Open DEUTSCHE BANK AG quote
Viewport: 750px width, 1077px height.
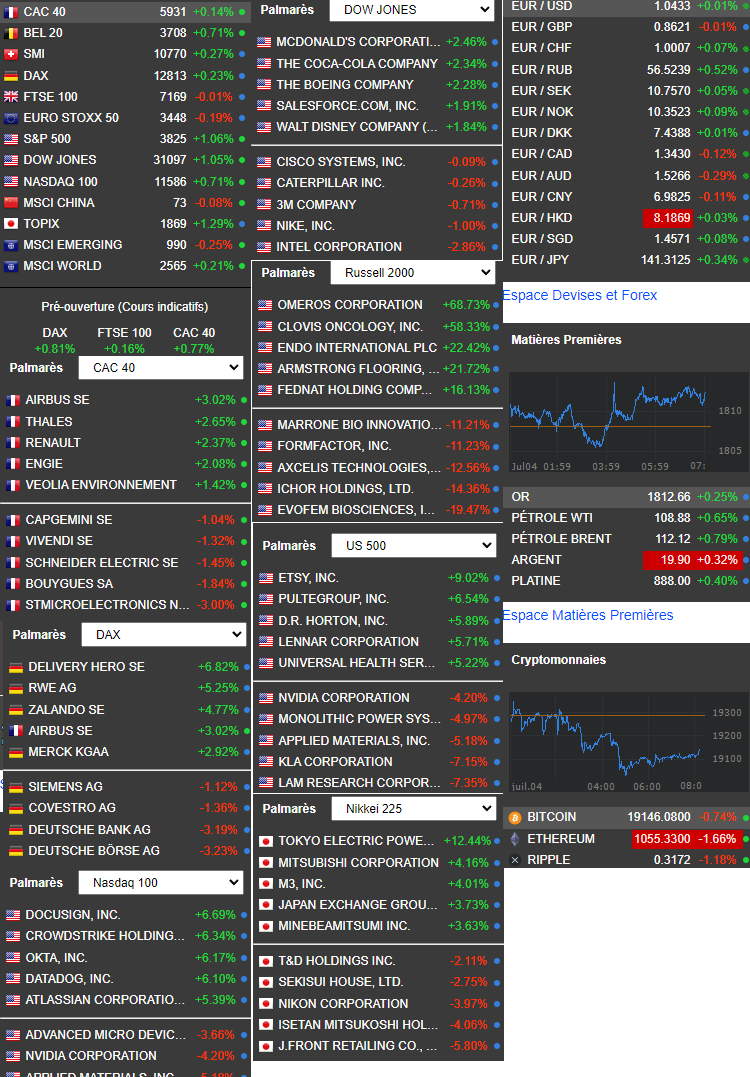[x=89, y=830]
